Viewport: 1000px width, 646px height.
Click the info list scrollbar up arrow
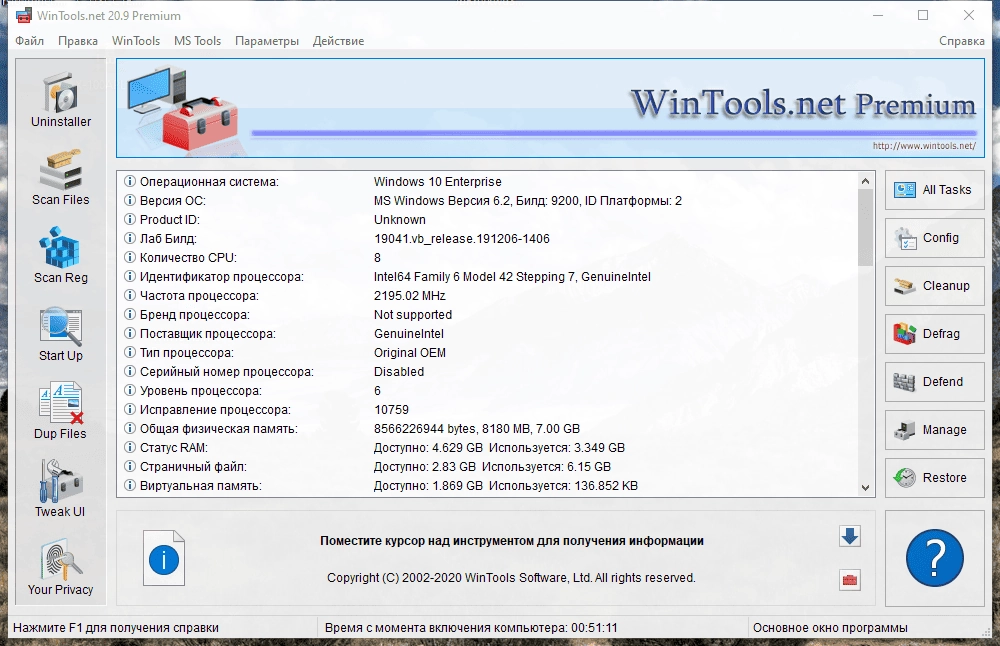(x=865, y=181)
